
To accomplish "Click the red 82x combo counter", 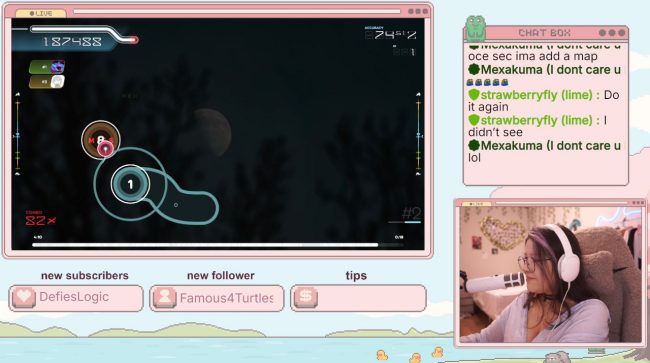I will click(40, 220).
